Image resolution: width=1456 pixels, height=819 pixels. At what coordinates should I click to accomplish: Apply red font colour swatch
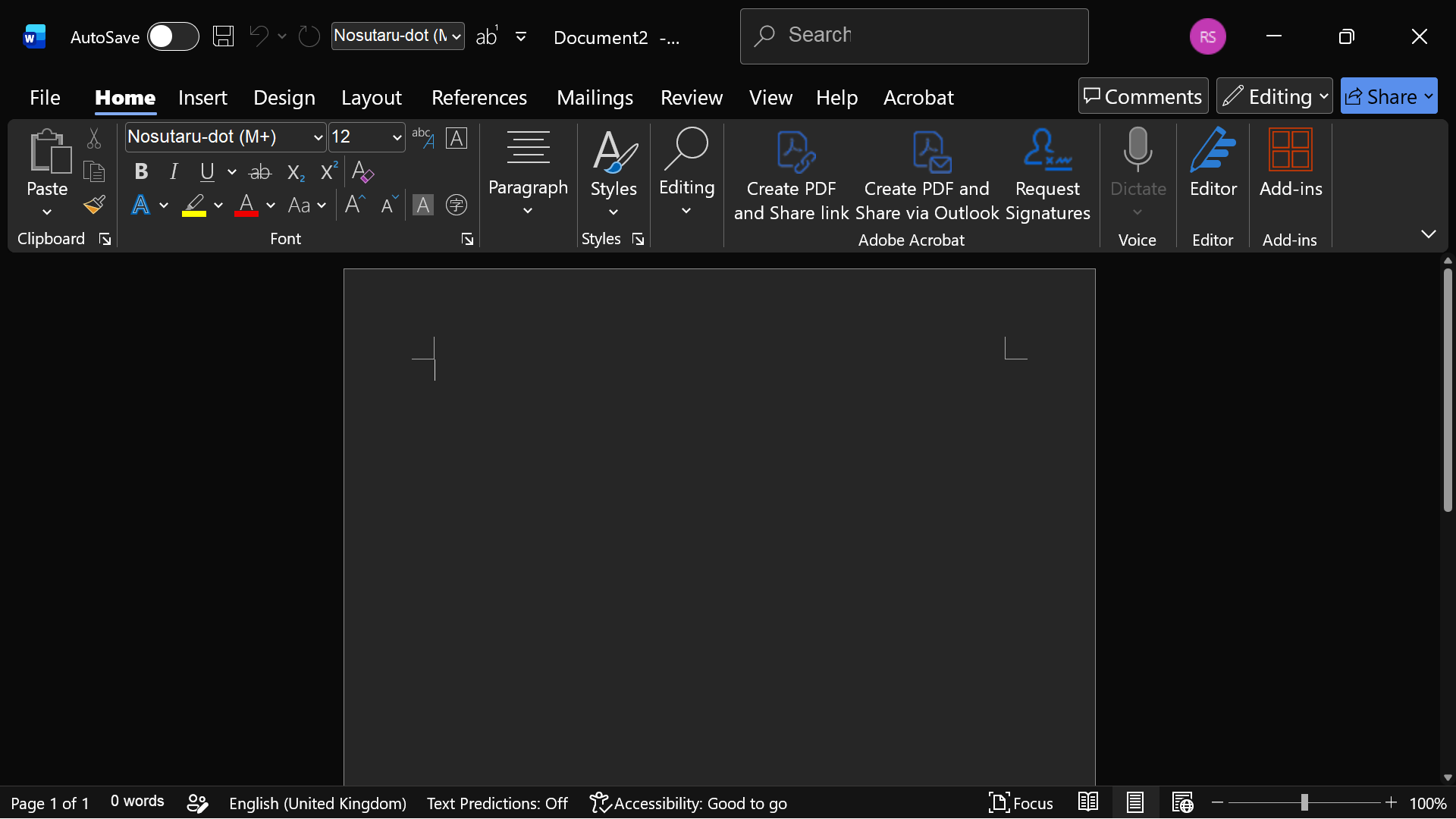(x=246, y=205)
